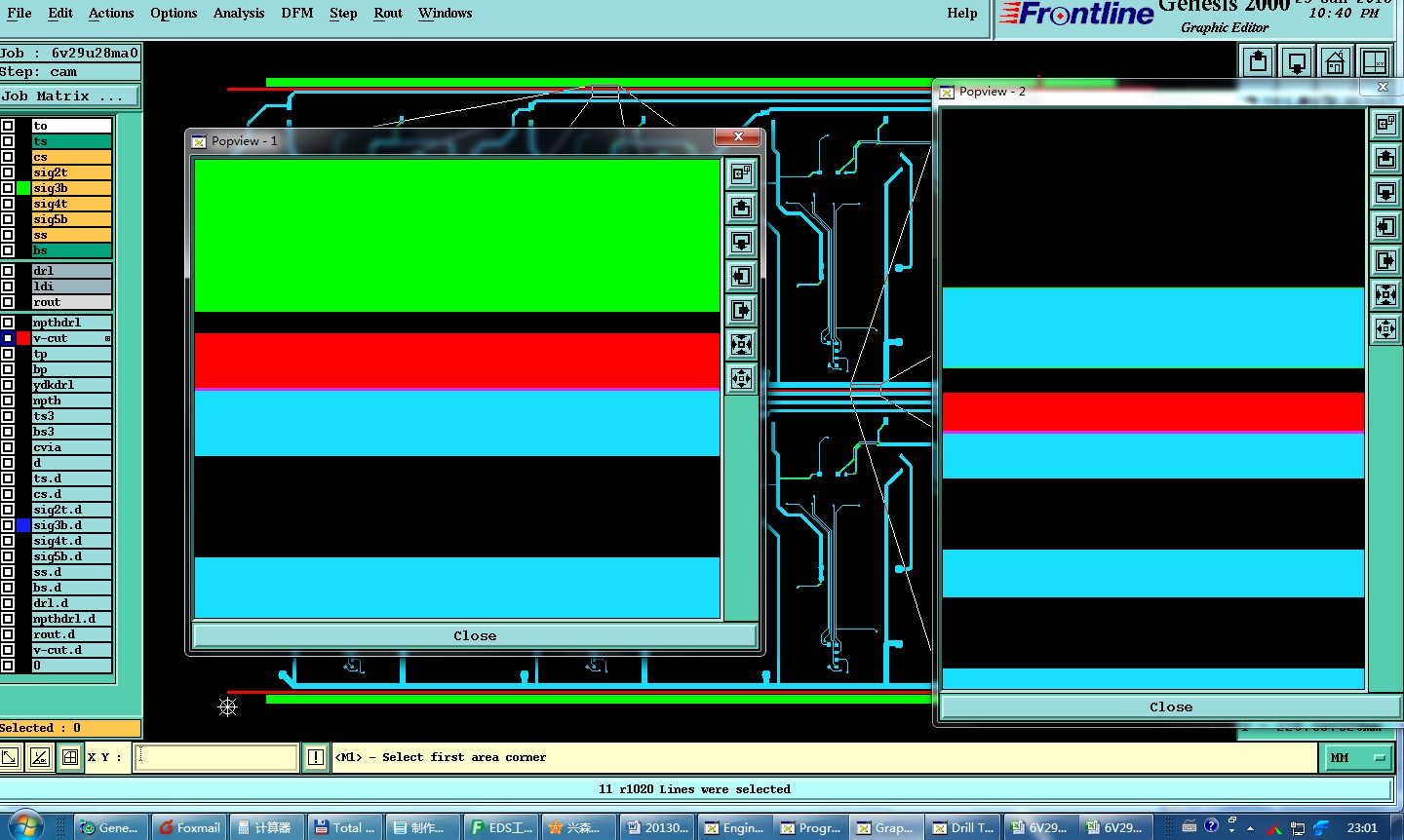Pan left in Popview 2
Screen dimensions: 1404x840
(1385, 226)
